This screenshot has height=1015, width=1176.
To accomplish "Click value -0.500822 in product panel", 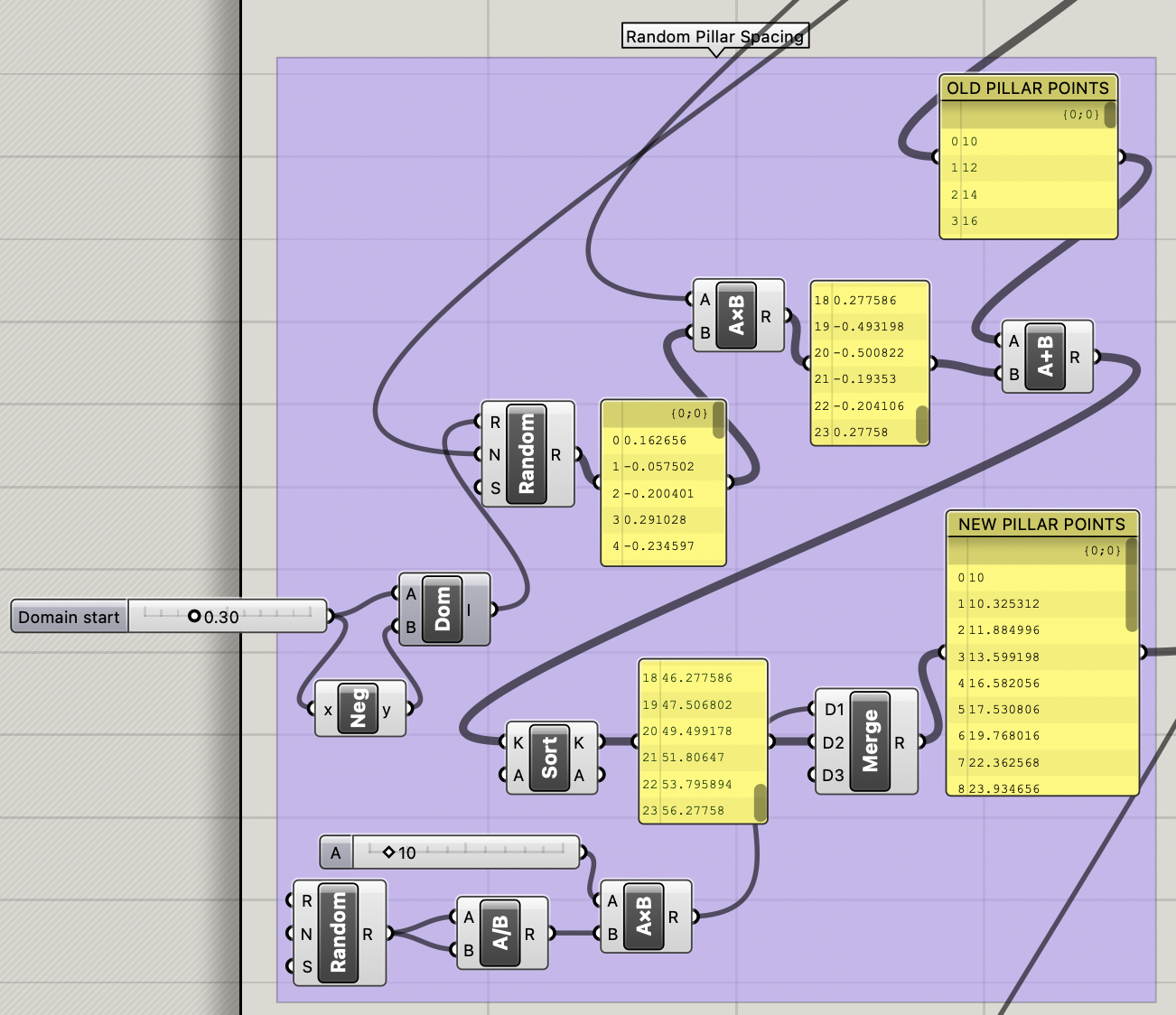I will tap(868, 352).
